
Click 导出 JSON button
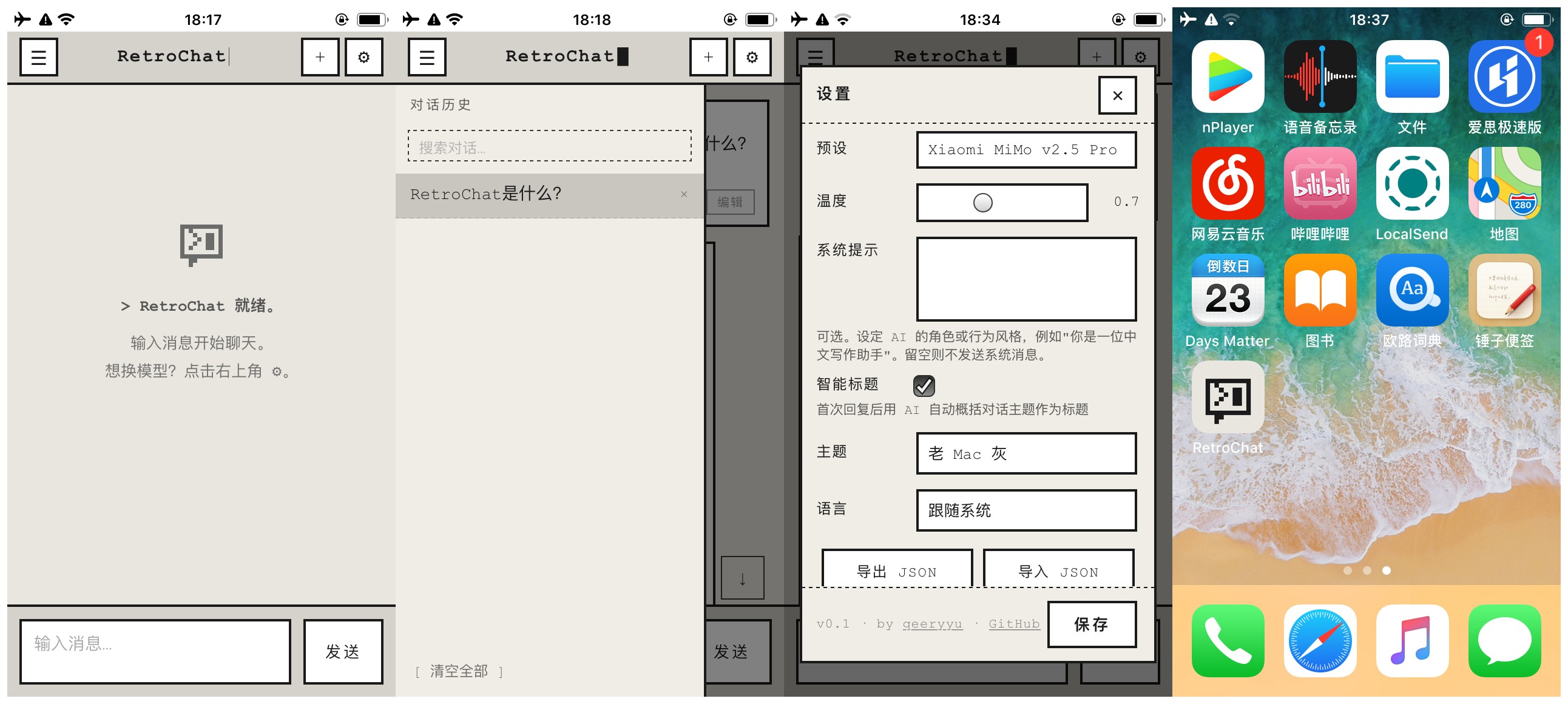pyautogui.click(x=897, y=569)
